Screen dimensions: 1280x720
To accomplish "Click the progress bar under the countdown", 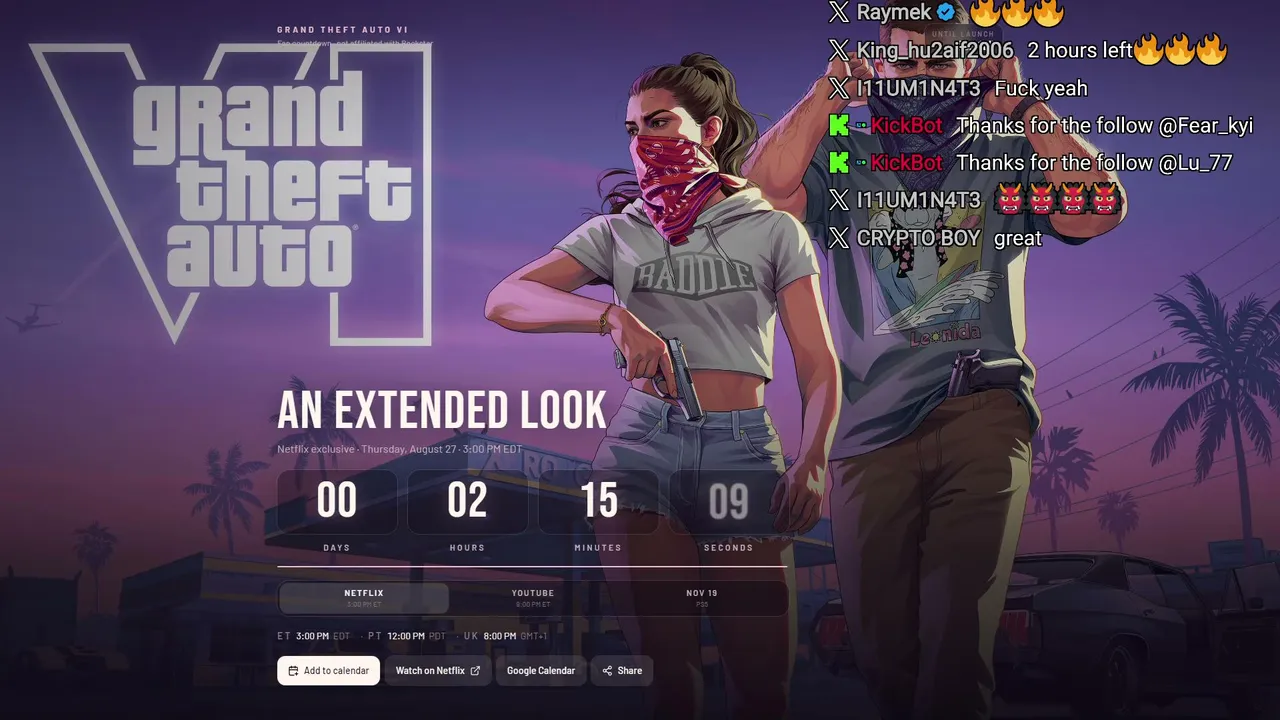I will click(x=532, y=567).
